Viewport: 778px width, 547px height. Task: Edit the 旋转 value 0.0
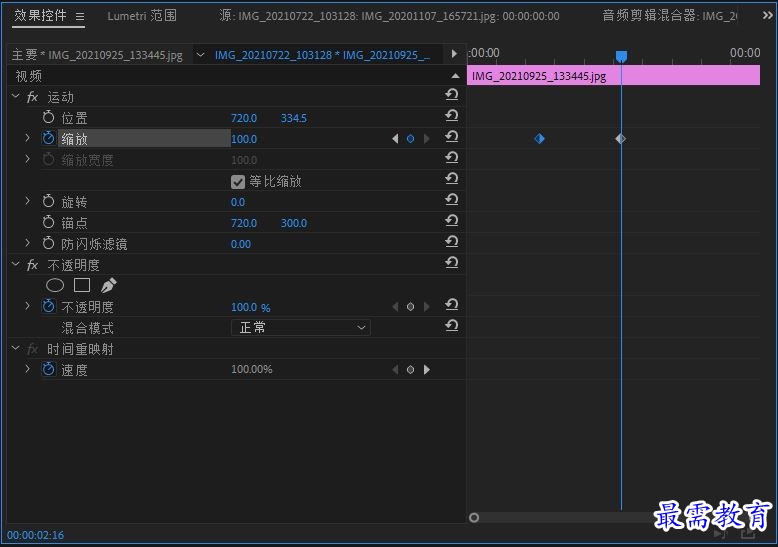[238, 202]
